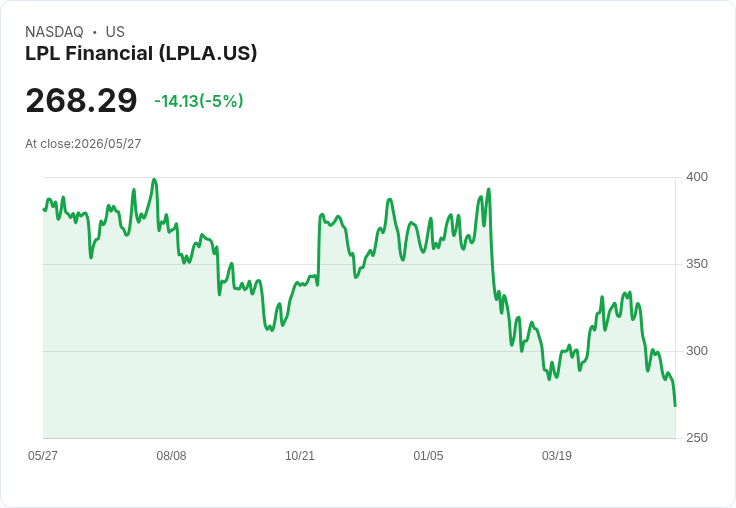The width and height of the screenshot is (736, 508).
Task: Click the -14.13(-5%) change value
Action: [x=199, y=101]
